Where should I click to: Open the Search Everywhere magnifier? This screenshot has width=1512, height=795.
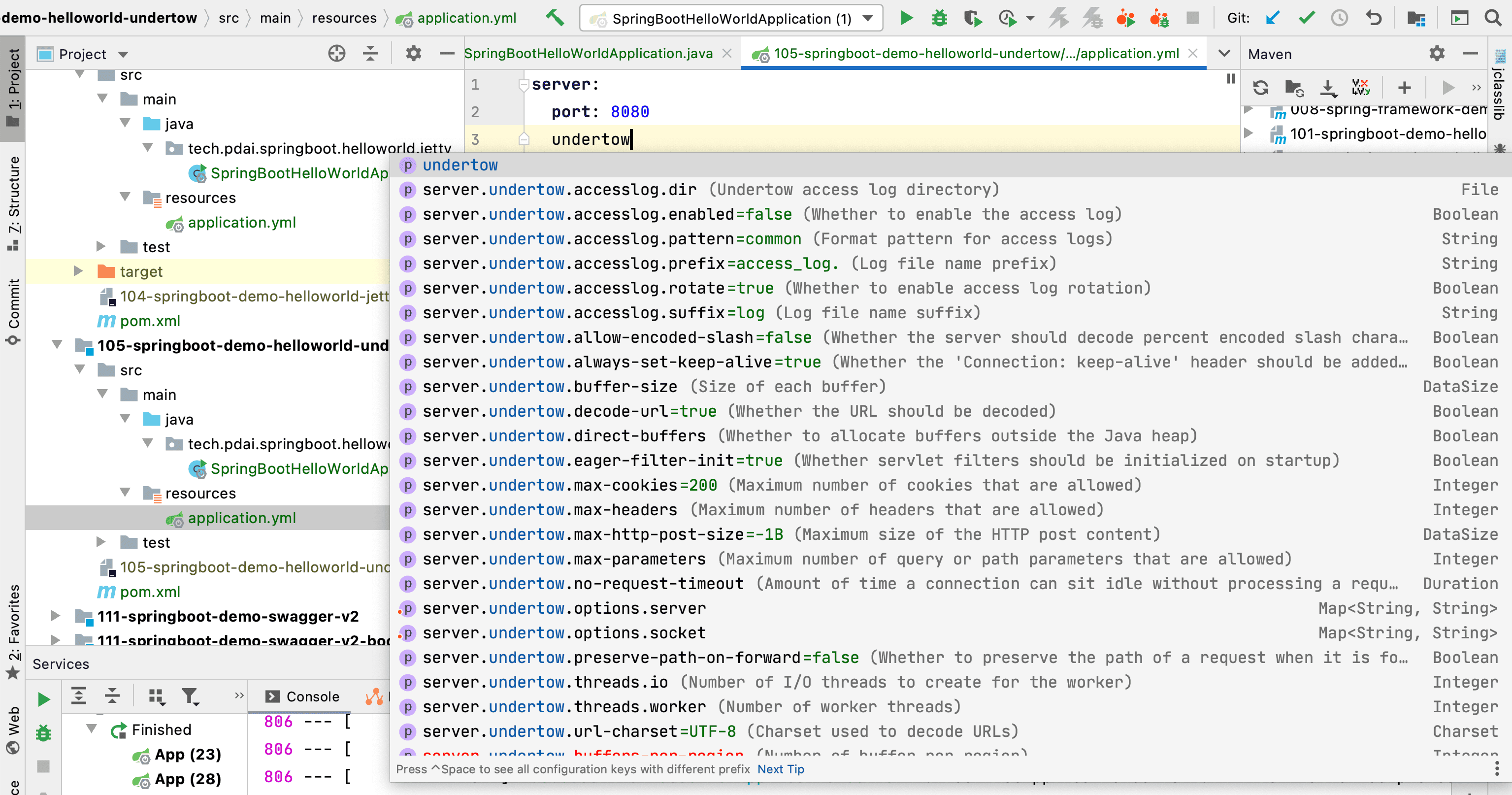click(1493, 18)
